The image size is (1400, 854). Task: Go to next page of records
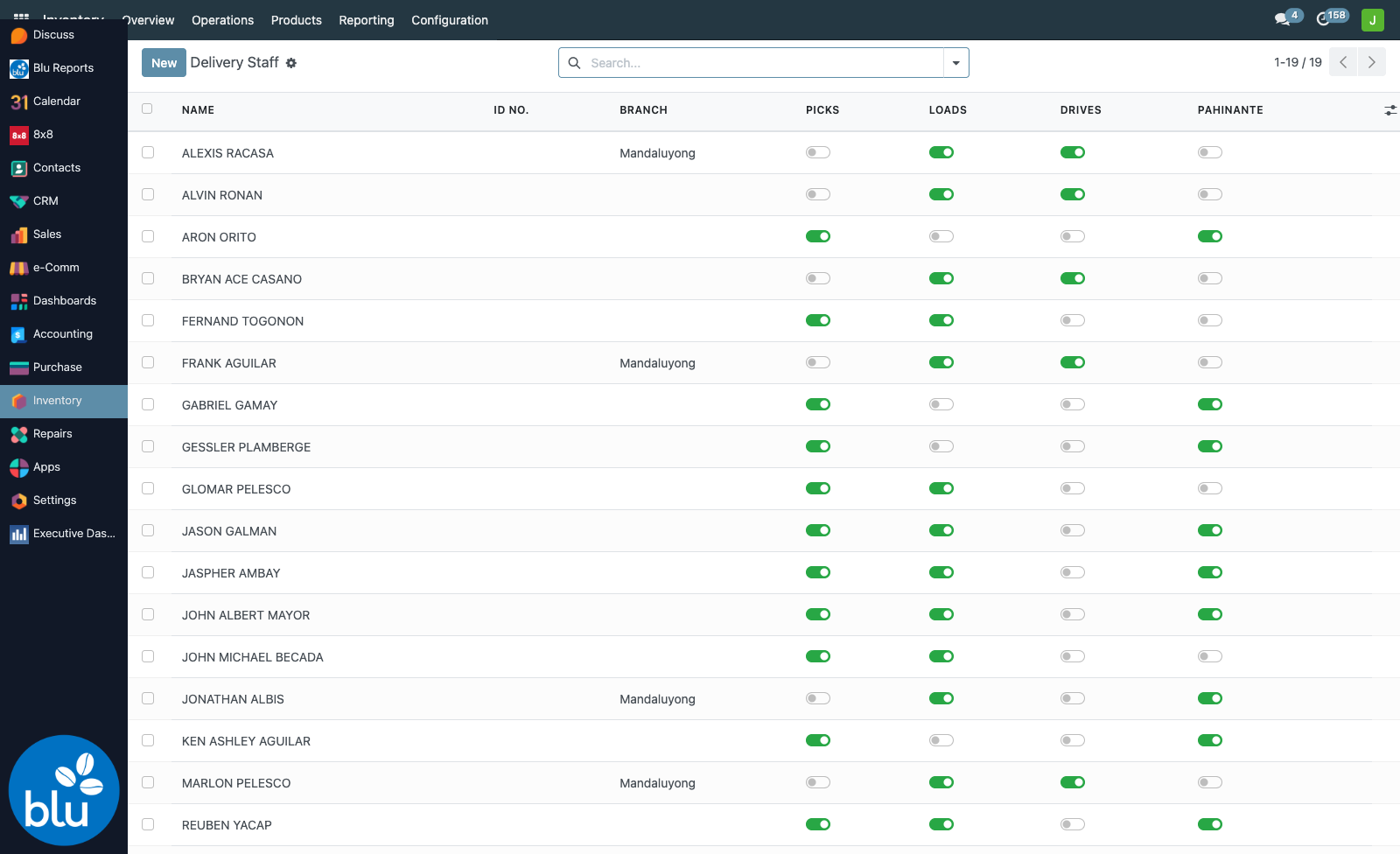click(x=1372, y=62)
